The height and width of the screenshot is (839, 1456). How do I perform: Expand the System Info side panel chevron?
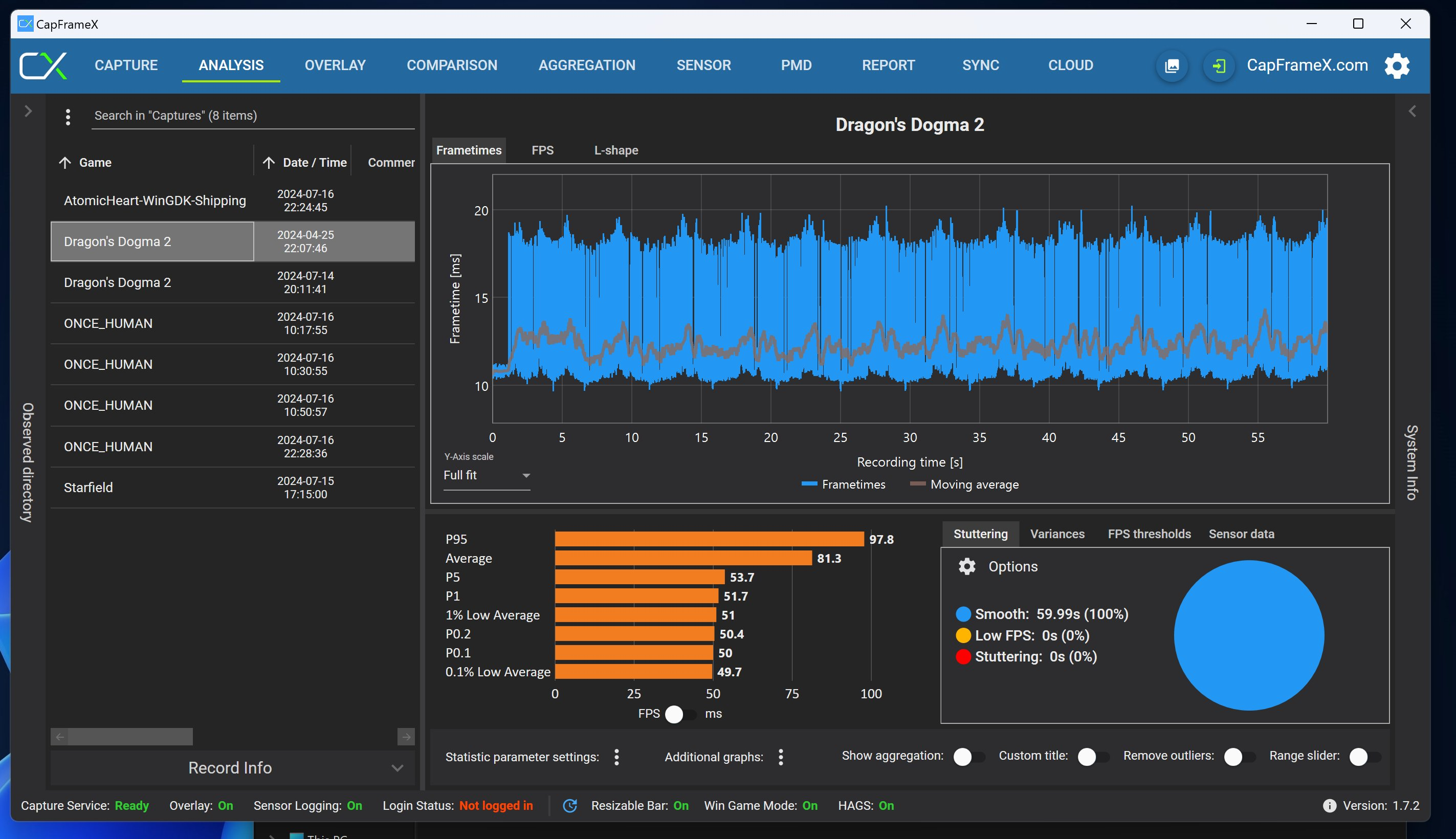click(1411, 111)
